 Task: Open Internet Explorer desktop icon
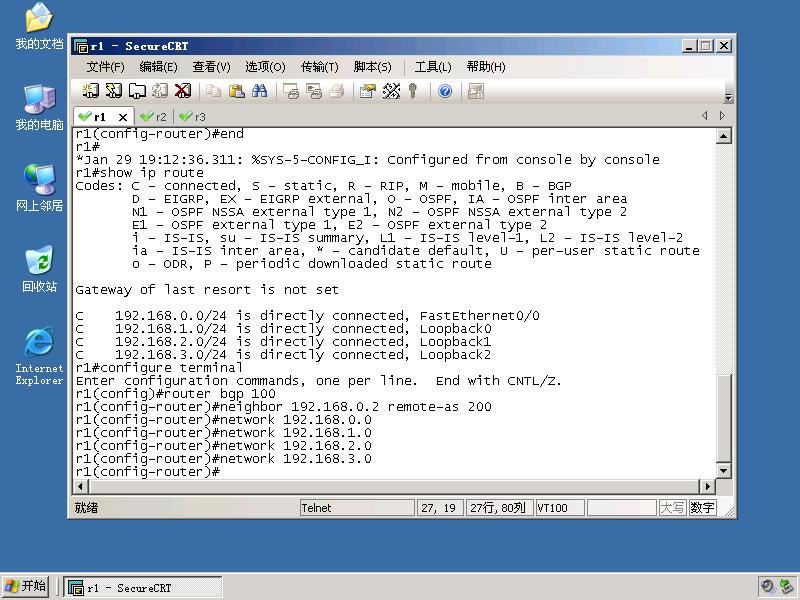39,356
